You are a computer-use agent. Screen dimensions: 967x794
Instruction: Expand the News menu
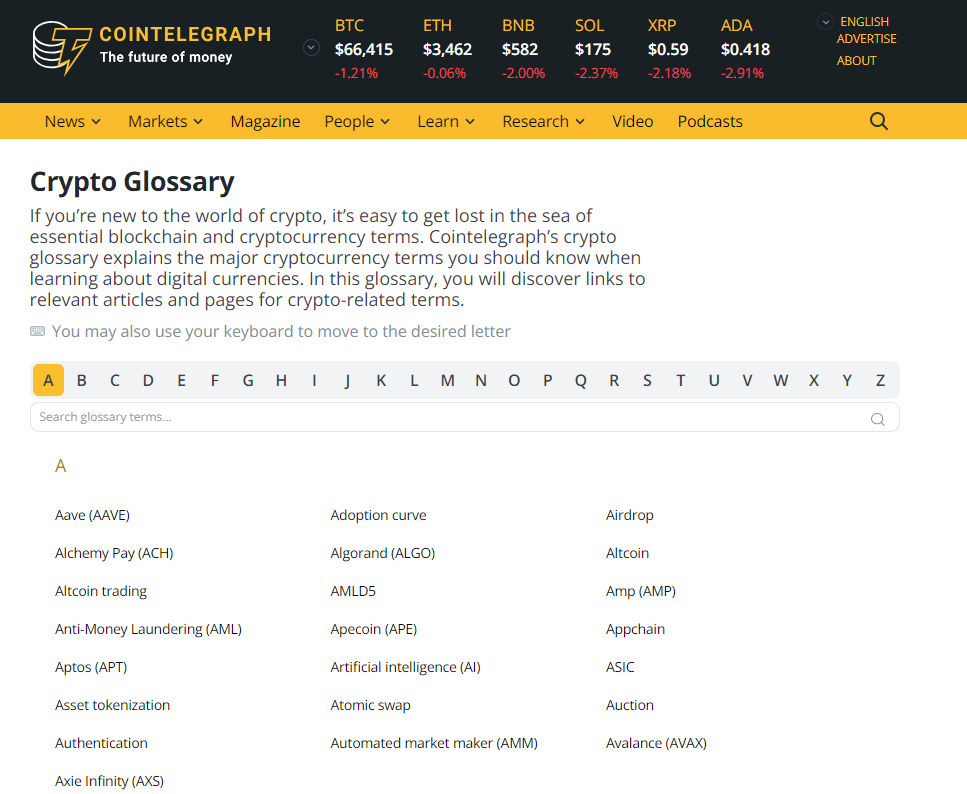click(x=73, y=122)
